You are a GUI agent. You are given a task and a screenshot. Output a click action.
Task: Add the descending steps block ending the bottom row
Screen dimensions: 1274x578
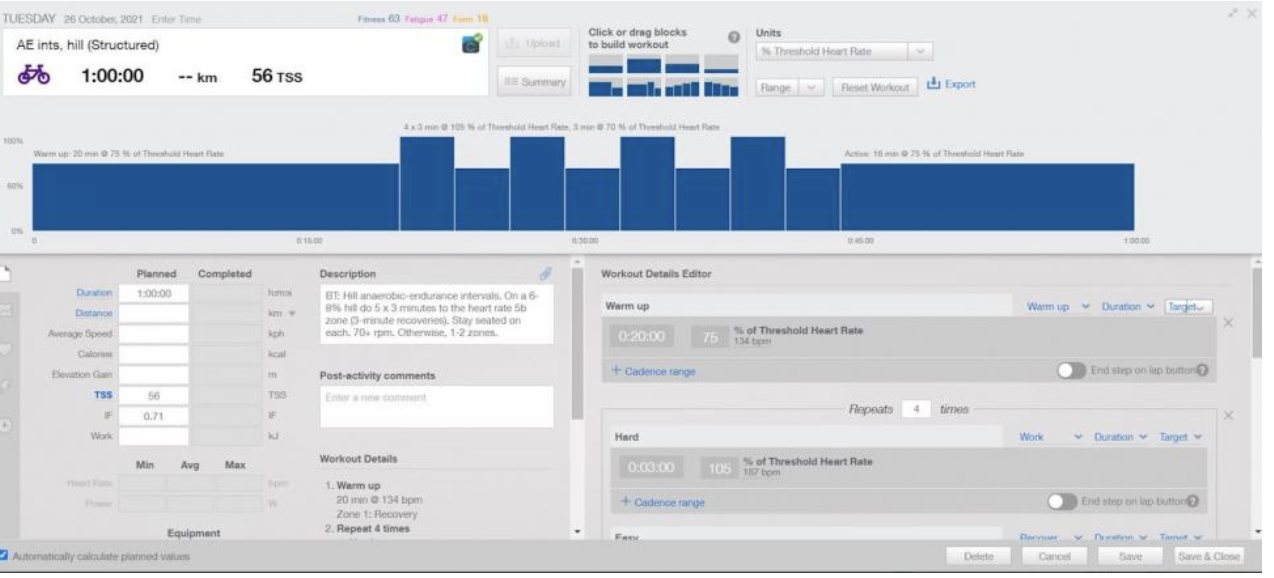point(719,88)
